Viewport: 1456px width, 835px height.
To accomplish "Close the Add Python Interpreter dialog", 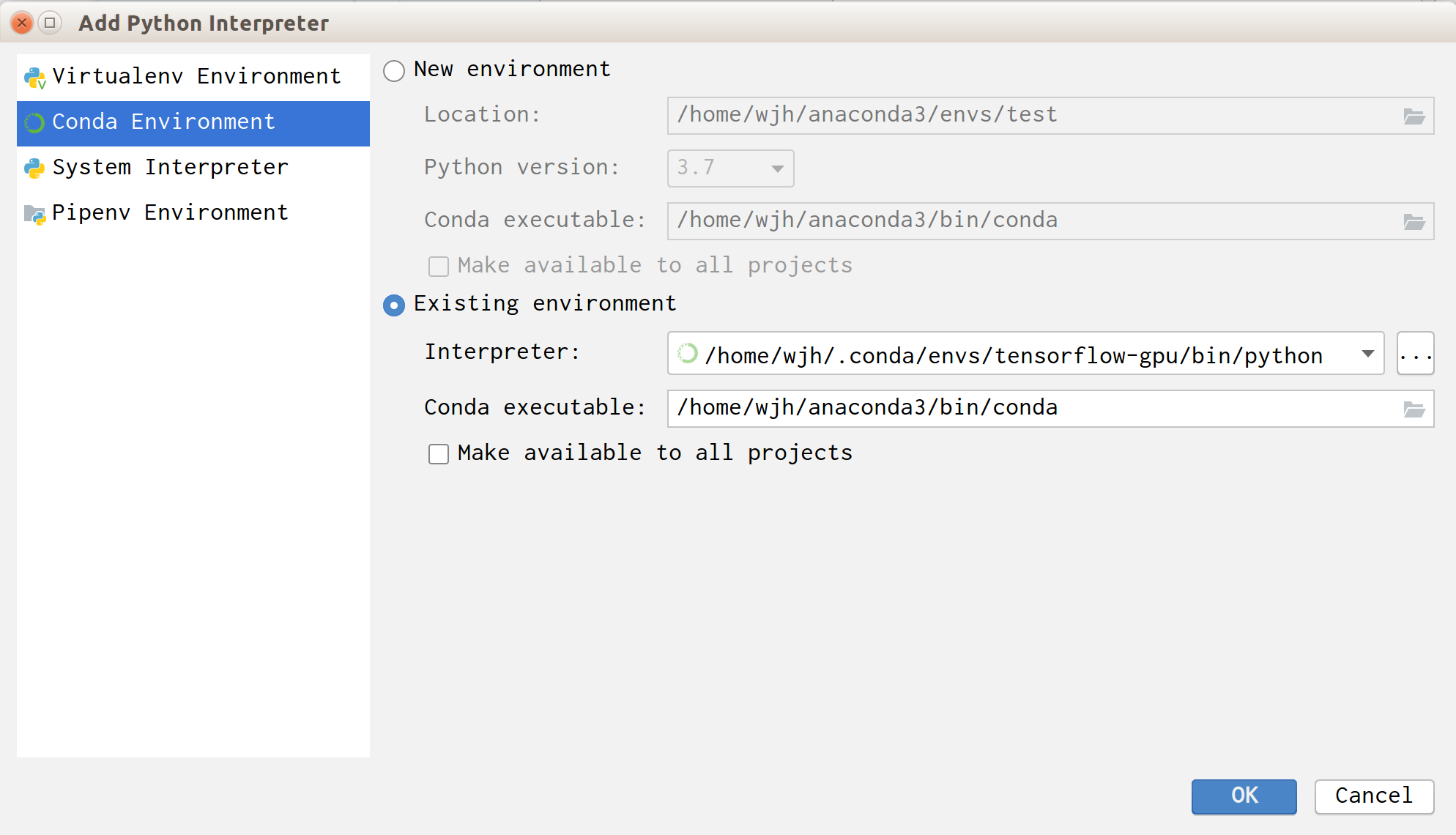I will point(22,23).
